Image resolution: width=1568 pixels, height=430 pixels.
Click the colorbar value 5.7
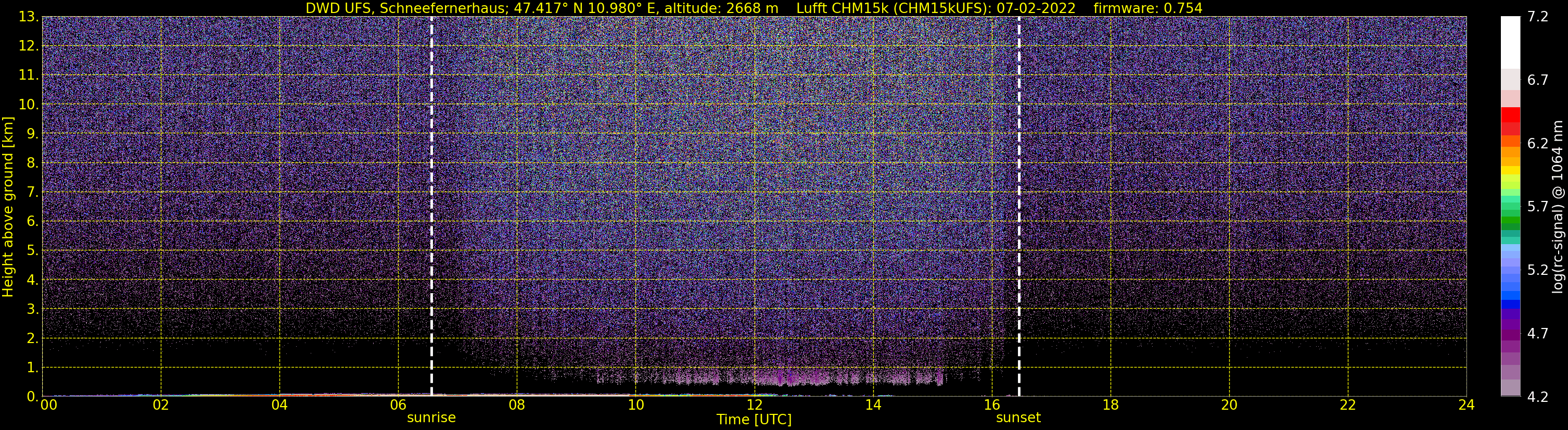click(1538, 207)
